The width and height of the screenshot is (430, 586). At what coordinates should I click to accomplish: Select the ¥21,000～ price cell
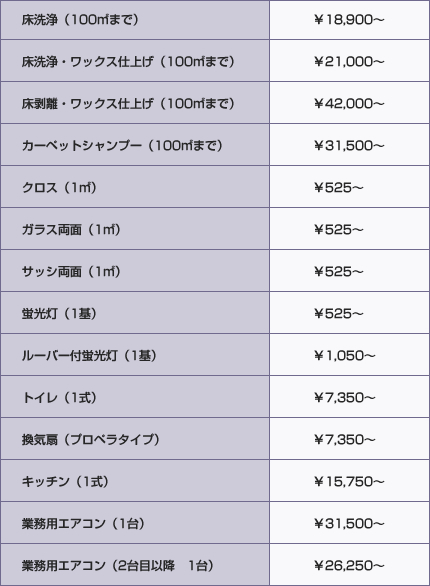[x=349, y=61]
